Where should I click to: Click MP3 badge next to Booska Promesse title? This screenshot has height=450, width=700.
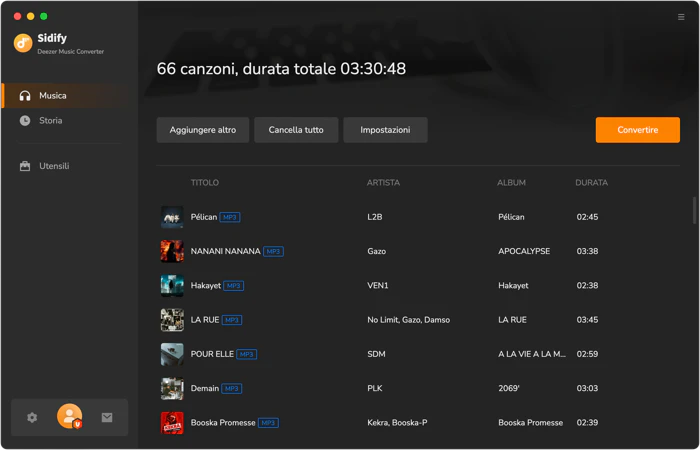coord(268,423)
